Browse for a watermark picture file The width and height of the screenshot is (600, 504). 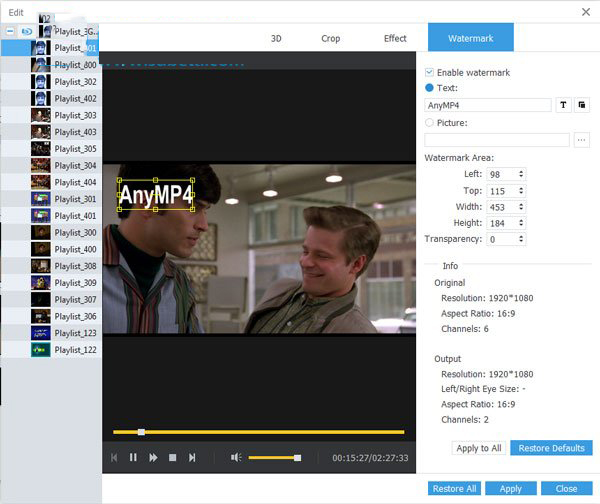point(582,140)
